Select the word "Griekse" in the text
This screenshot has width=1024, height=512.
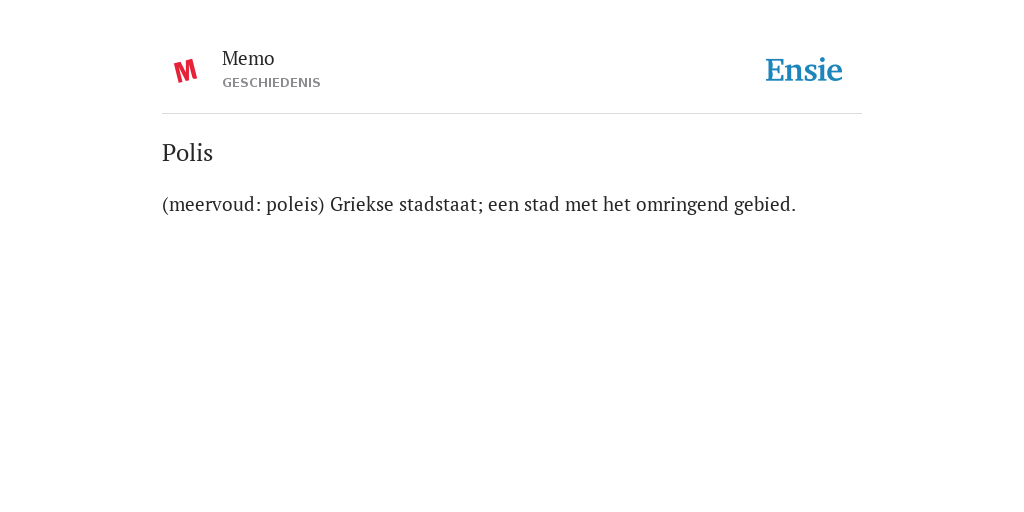tap(362, 205)
